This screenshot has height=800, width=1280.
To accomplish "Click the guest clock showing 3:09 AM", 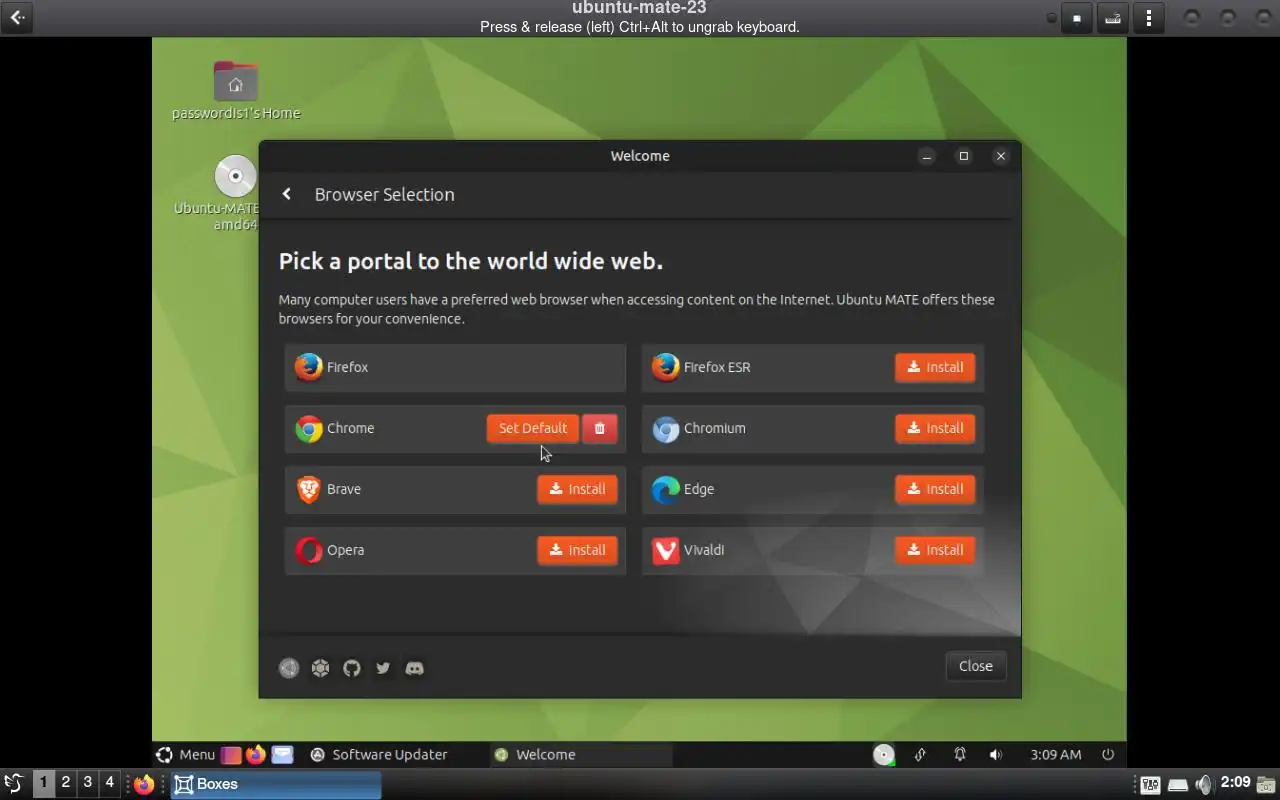I will point(1056,755).
